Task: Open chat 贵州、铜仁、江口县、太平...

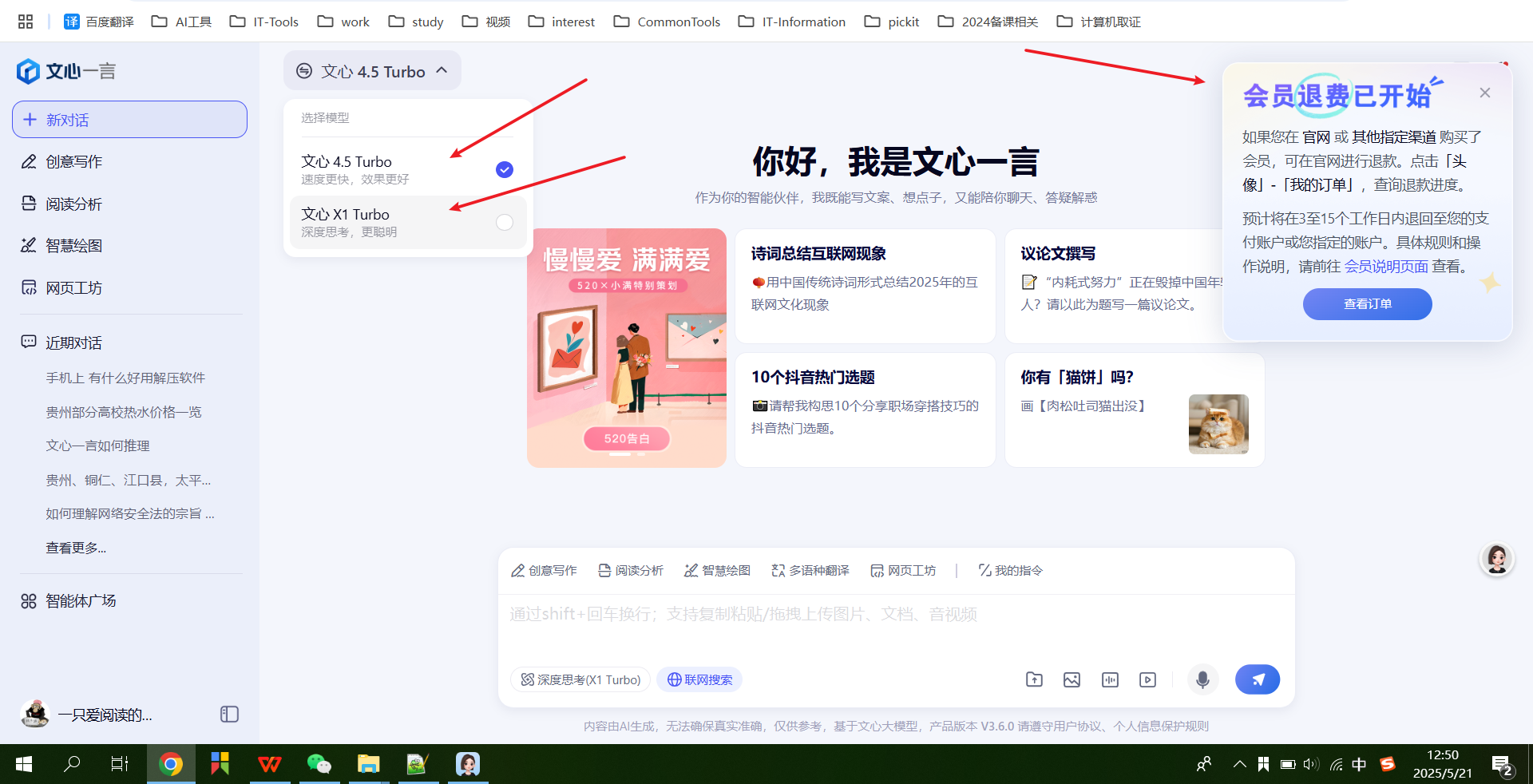Action: pos(129,480)
